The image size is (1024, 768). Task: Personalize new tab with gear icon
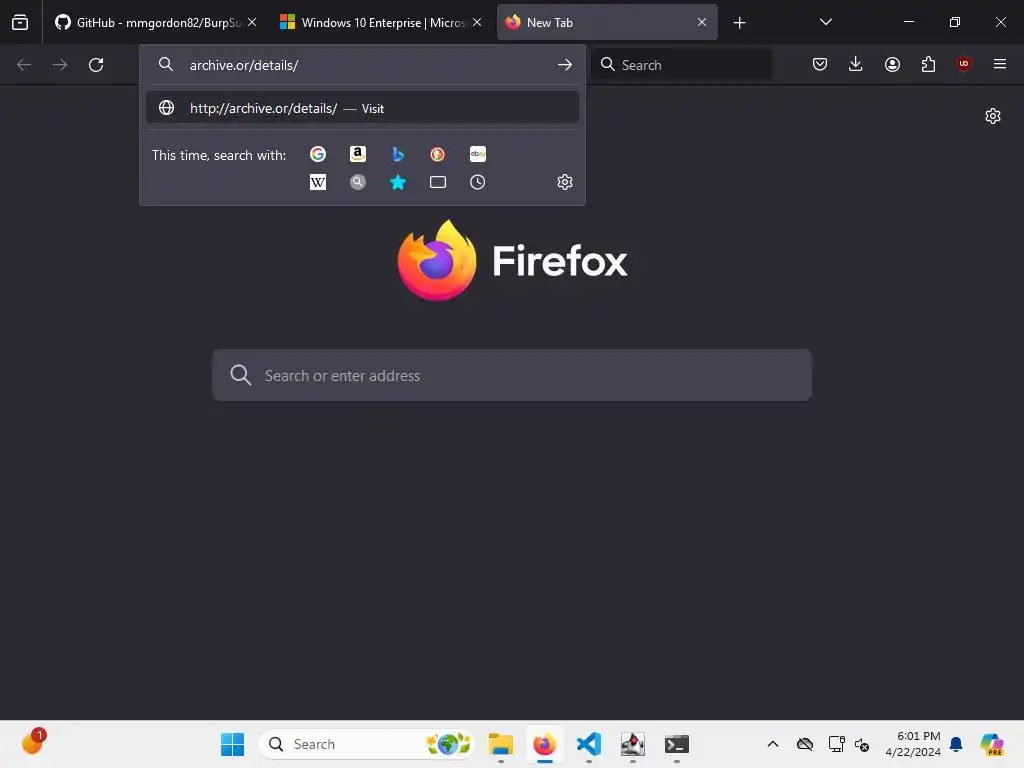point(993,116)
